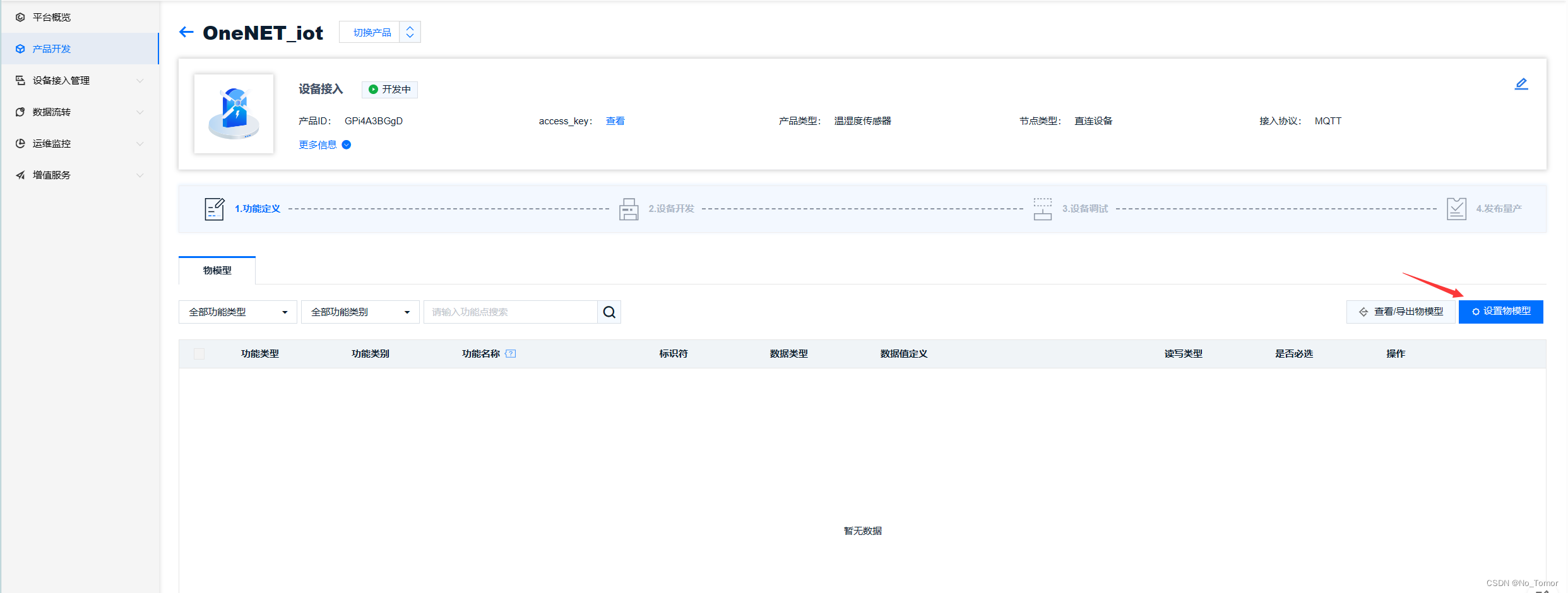
Task: Go to step 3.设备调试
Action: coord(1085,209)
